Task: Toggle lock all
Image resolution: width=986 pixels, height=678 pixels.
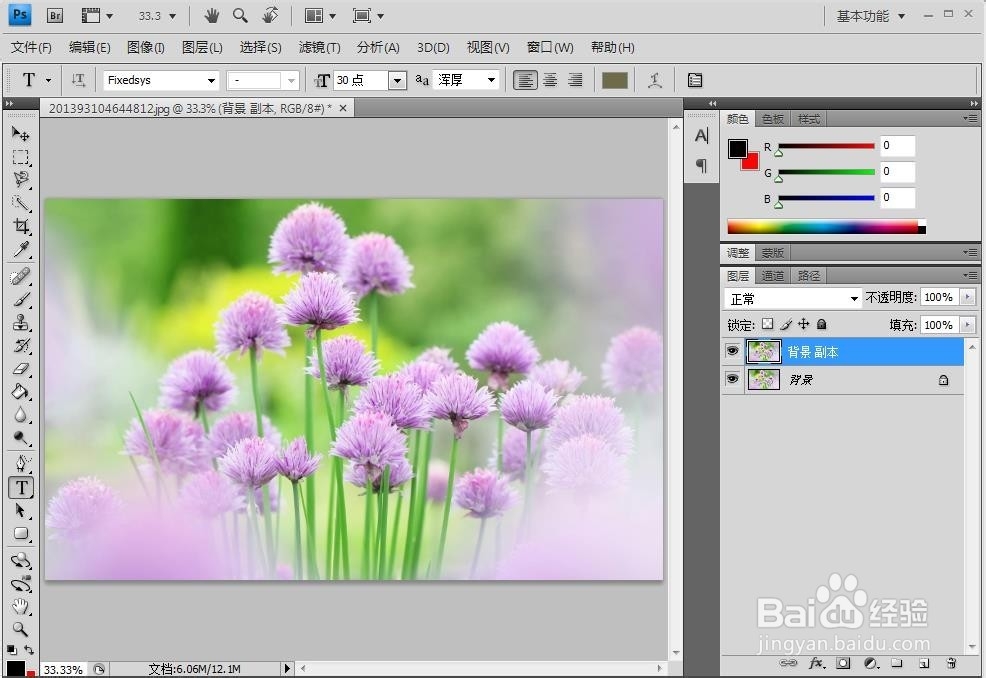Action: click(x=821, y=324)
